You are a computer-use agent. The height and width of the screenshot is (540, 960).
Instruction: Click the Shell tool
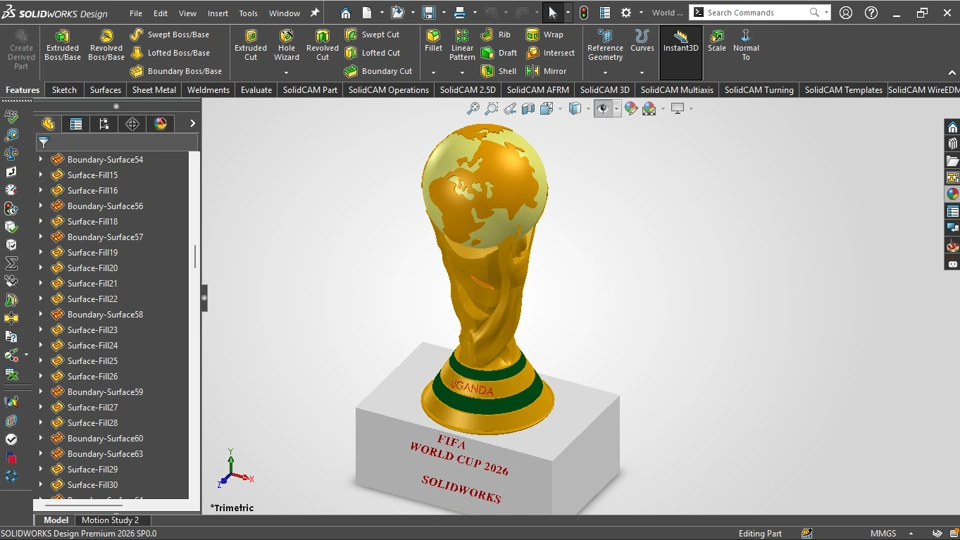pos(499,71)
